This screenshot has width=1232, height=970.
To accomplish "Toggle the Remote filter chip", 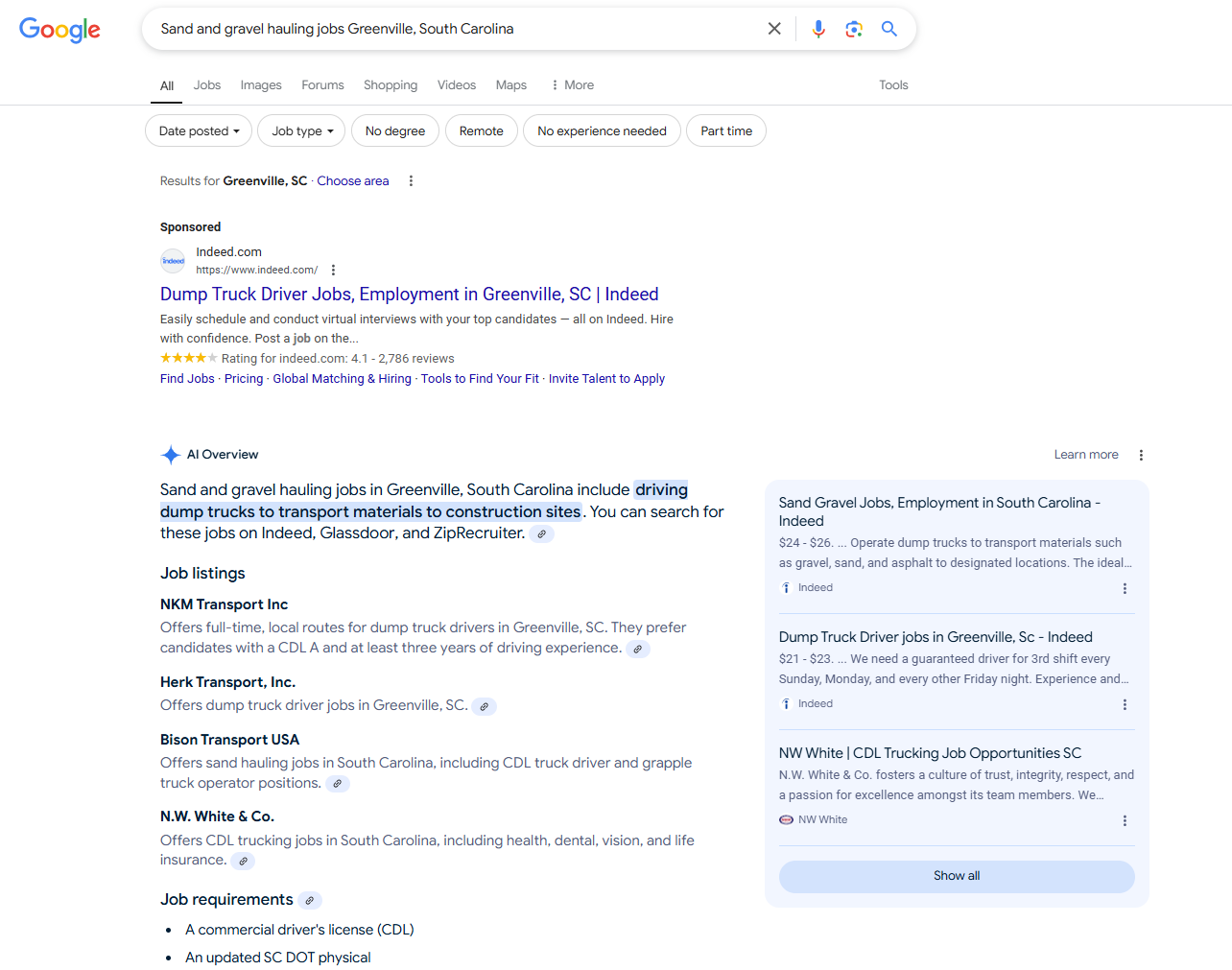I will click(482, 130).
